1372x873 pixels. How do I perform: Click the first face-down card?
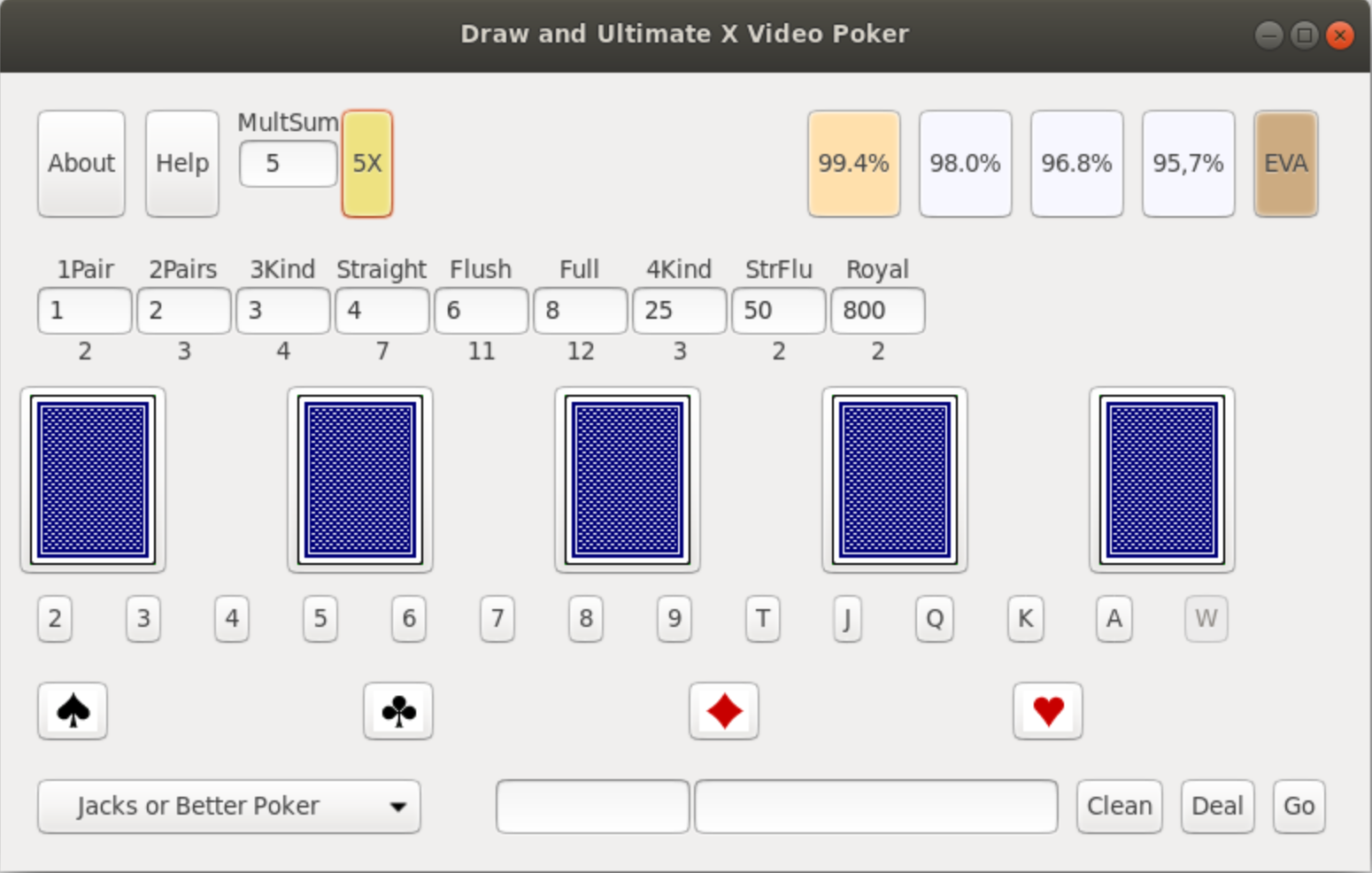(93, 480)
